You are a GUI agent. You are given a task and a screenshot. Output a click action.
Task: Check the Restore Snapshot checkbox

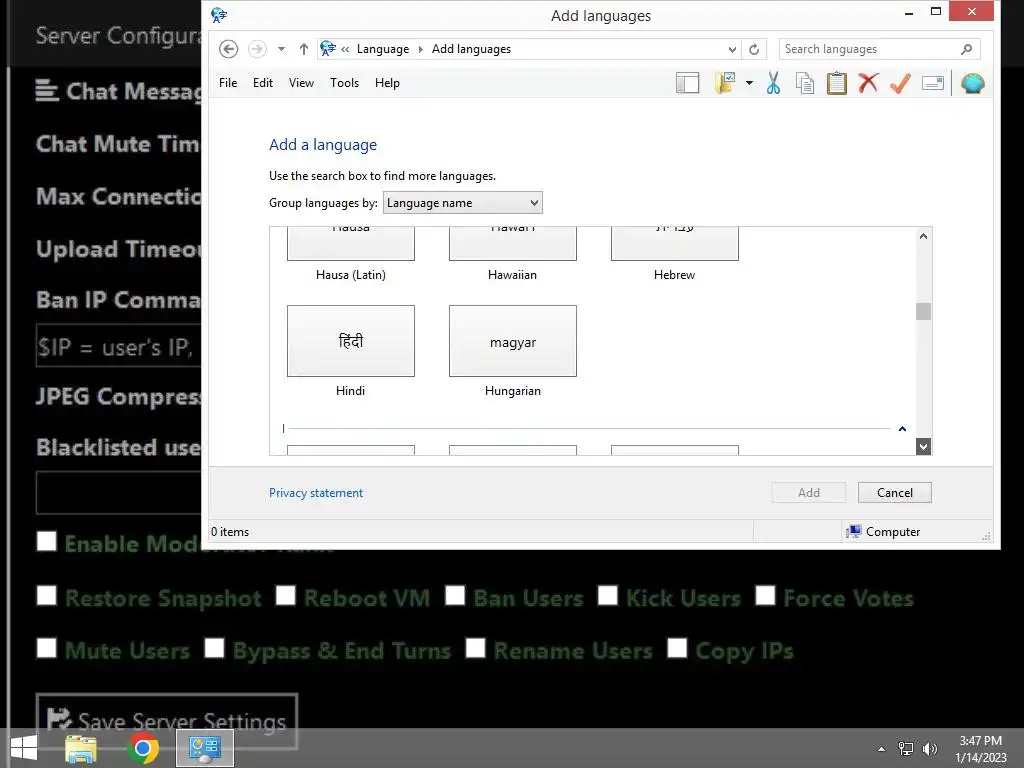pos(47,596)
